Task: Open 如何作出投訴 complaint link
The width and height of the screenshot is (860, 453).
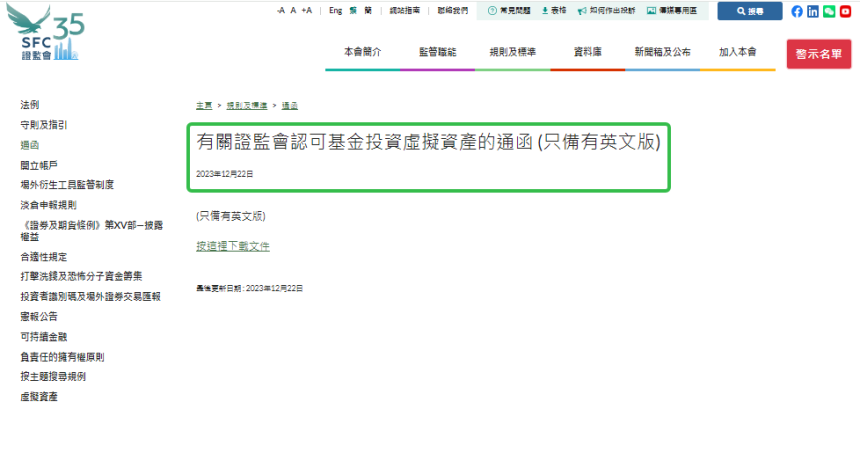Action: pos(606,10)
